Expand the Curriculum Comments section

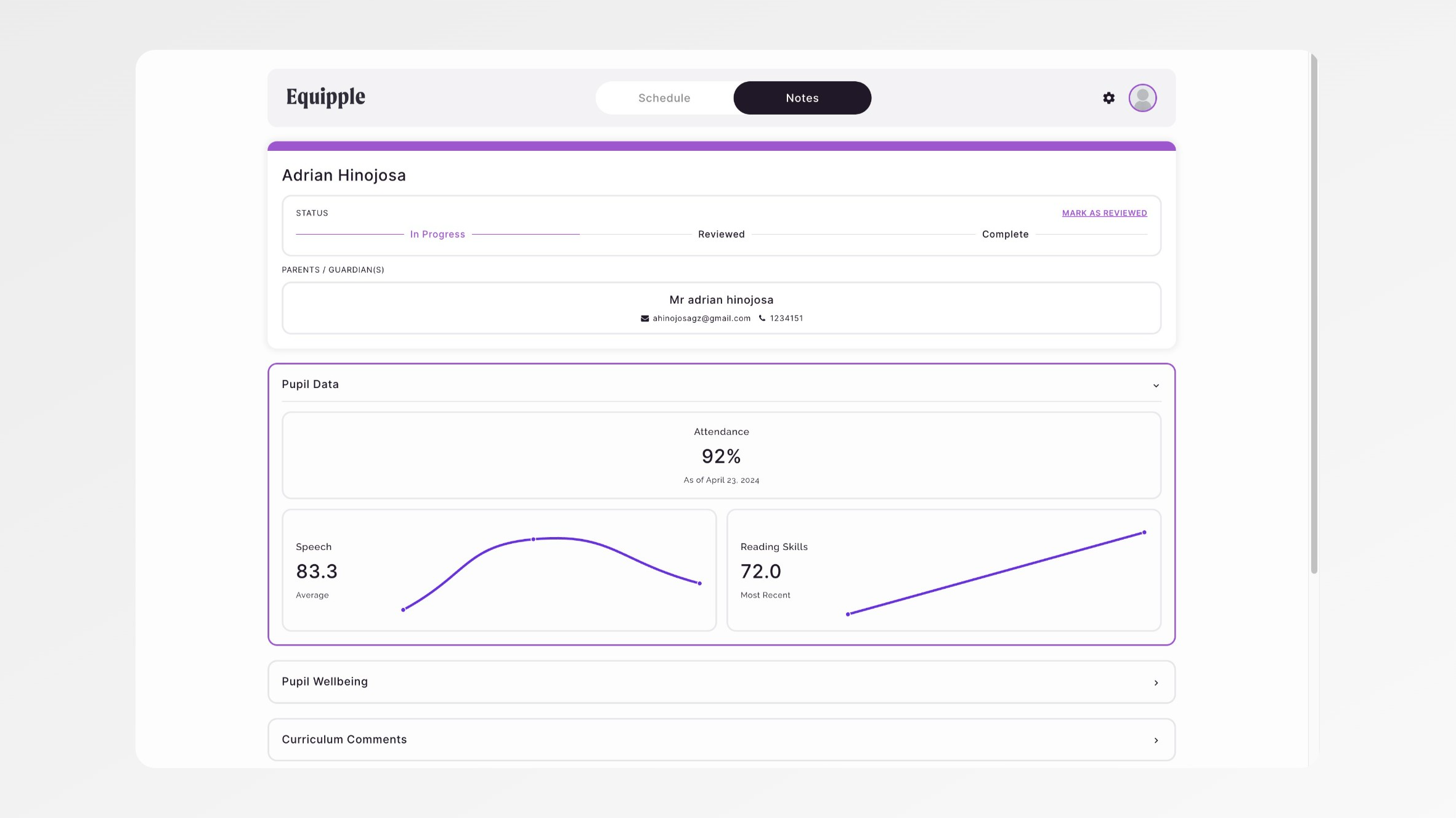722,740
